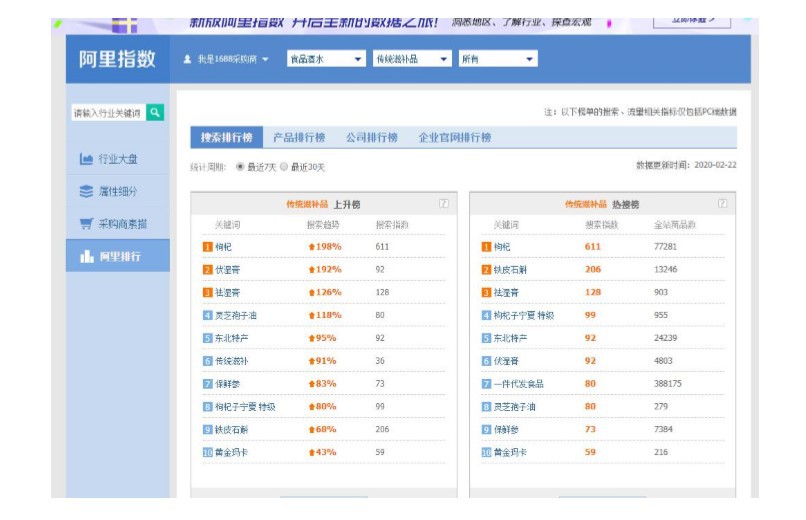Focus the 请输入行业关键词 search field
Image resolution: width=806 pixels, height=520 pixels.
click(108, 113)
